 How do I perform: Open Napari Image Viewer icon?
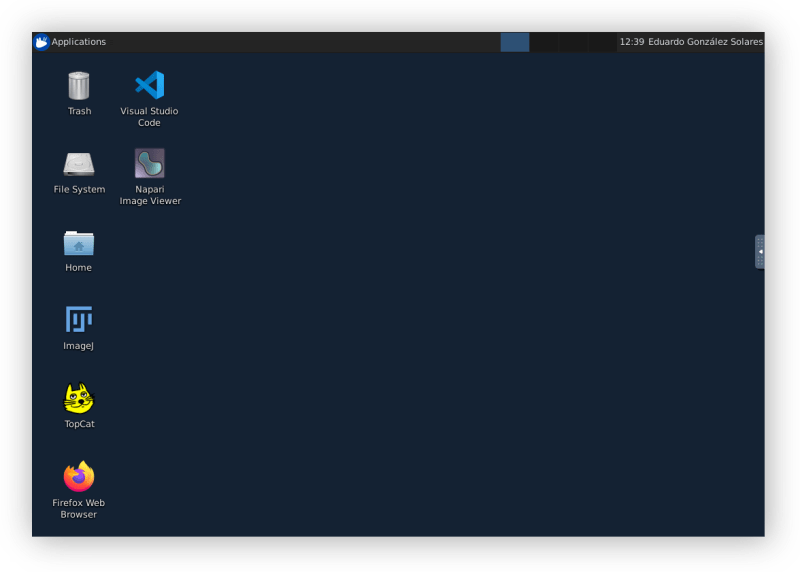[149, 163]
